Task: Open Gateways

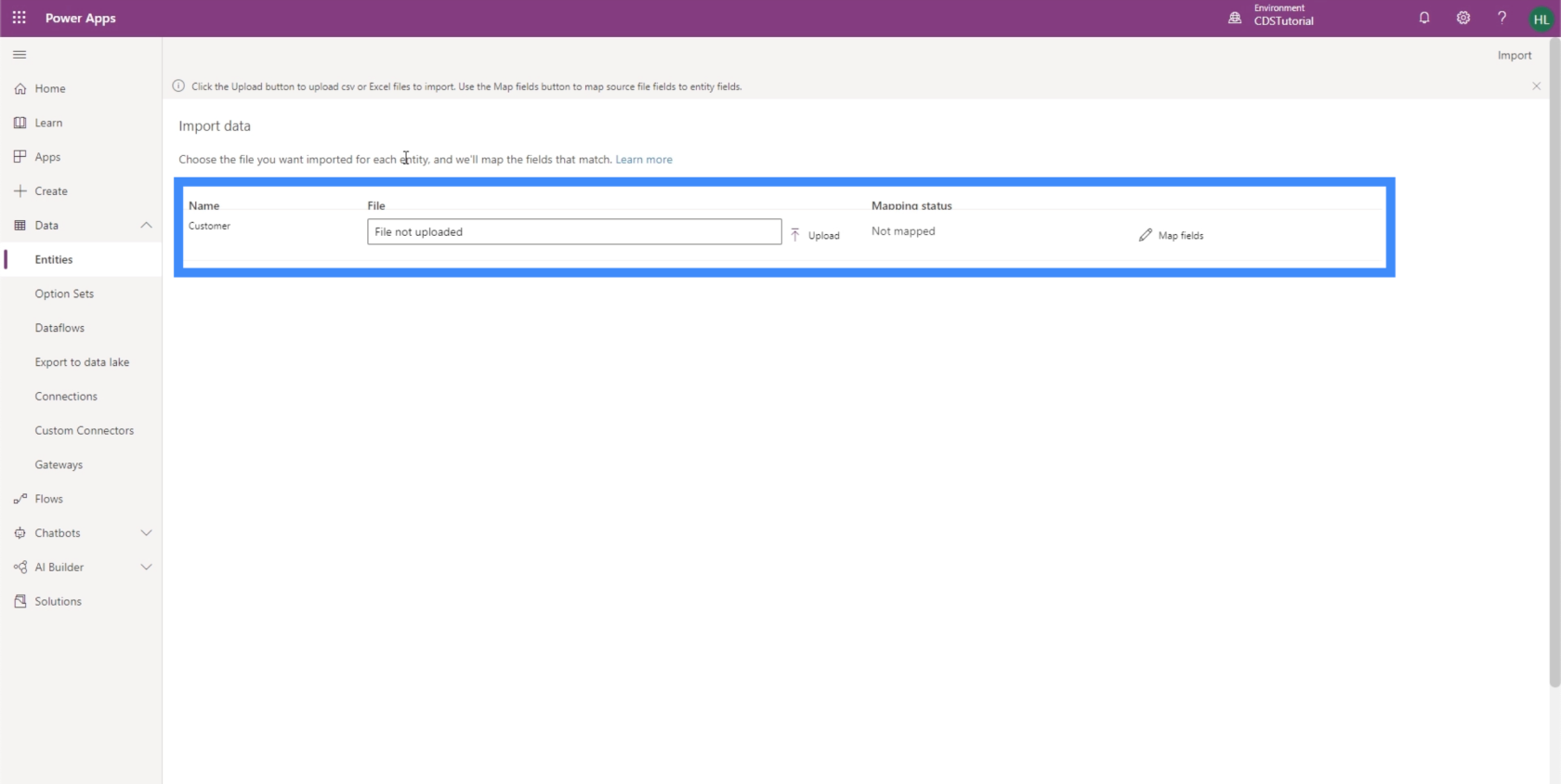Action: (x=59, y=464)
